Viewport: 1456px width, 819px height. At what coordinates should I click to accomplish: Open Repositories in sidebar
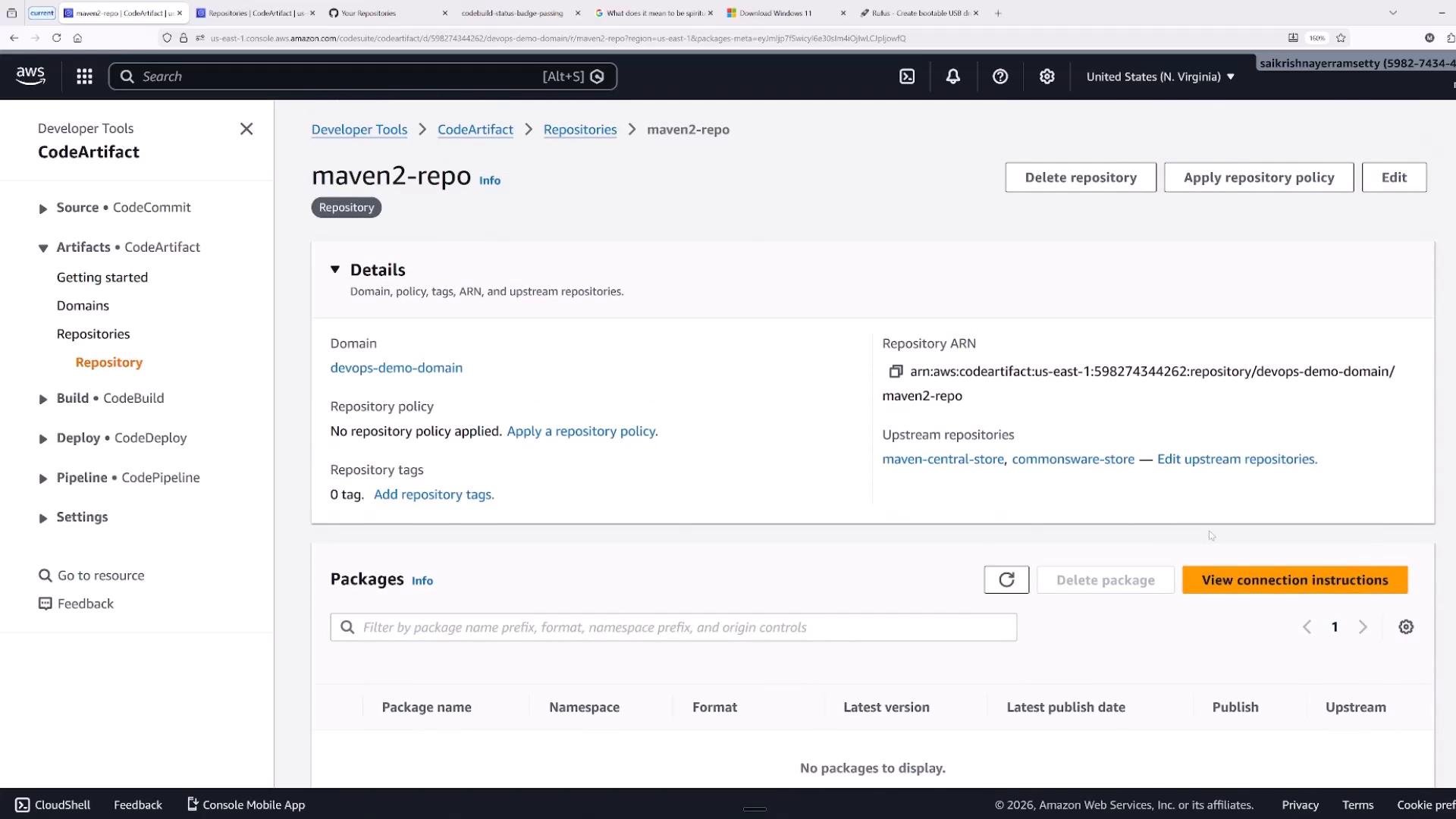point(93,334)
